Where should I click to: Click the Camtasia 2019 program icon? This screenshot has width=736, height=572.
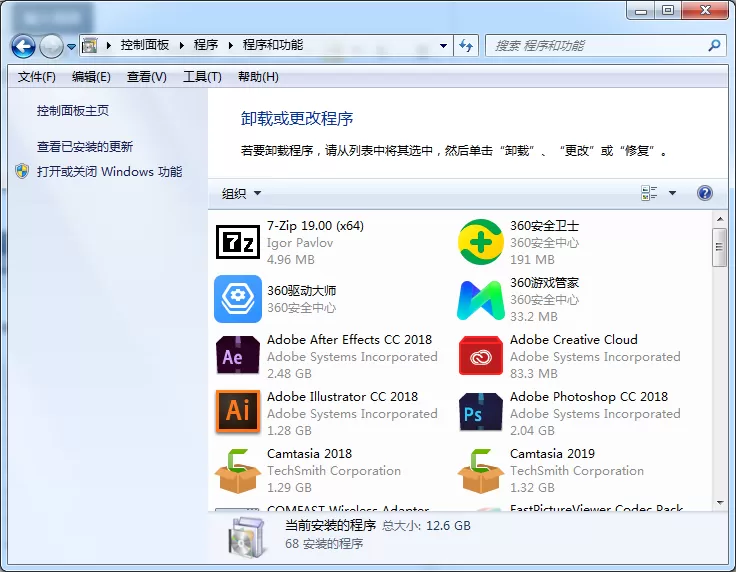[x=481, y=471]
